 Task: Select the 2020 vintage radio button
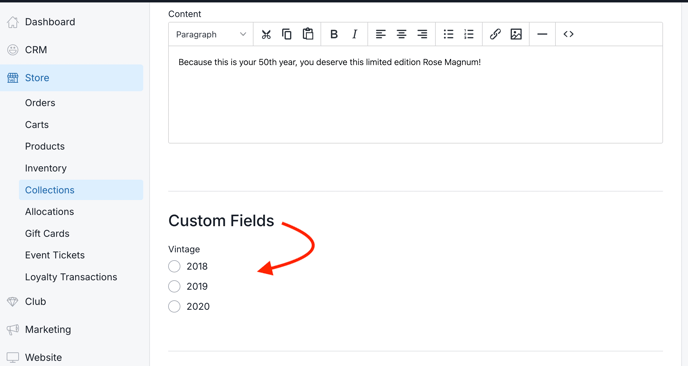(x=174, y=306)
